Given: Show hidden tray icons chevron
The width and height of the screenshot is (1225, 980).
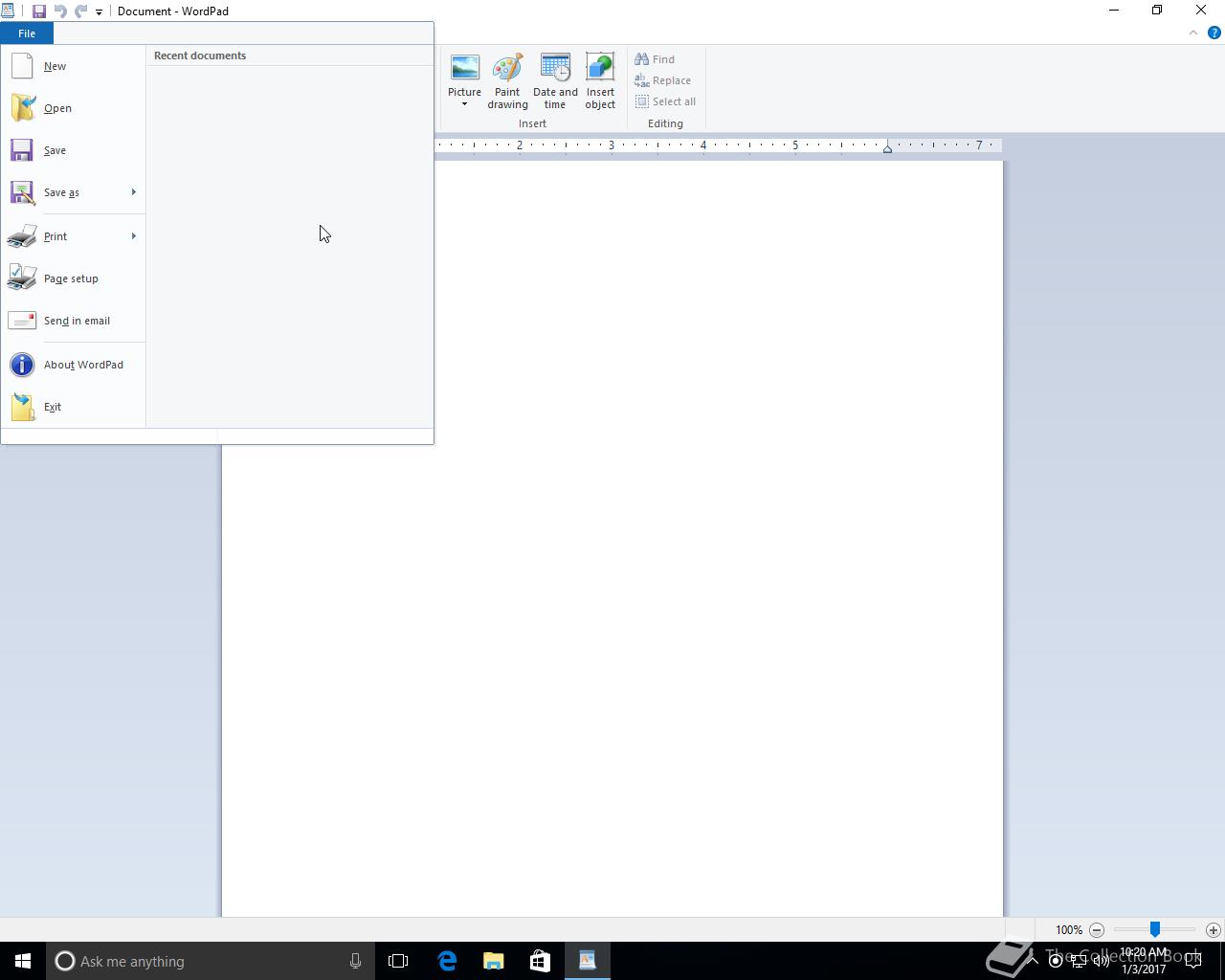Looking at the screenshot, I should pyautogui.click(x=1033, y=961).
